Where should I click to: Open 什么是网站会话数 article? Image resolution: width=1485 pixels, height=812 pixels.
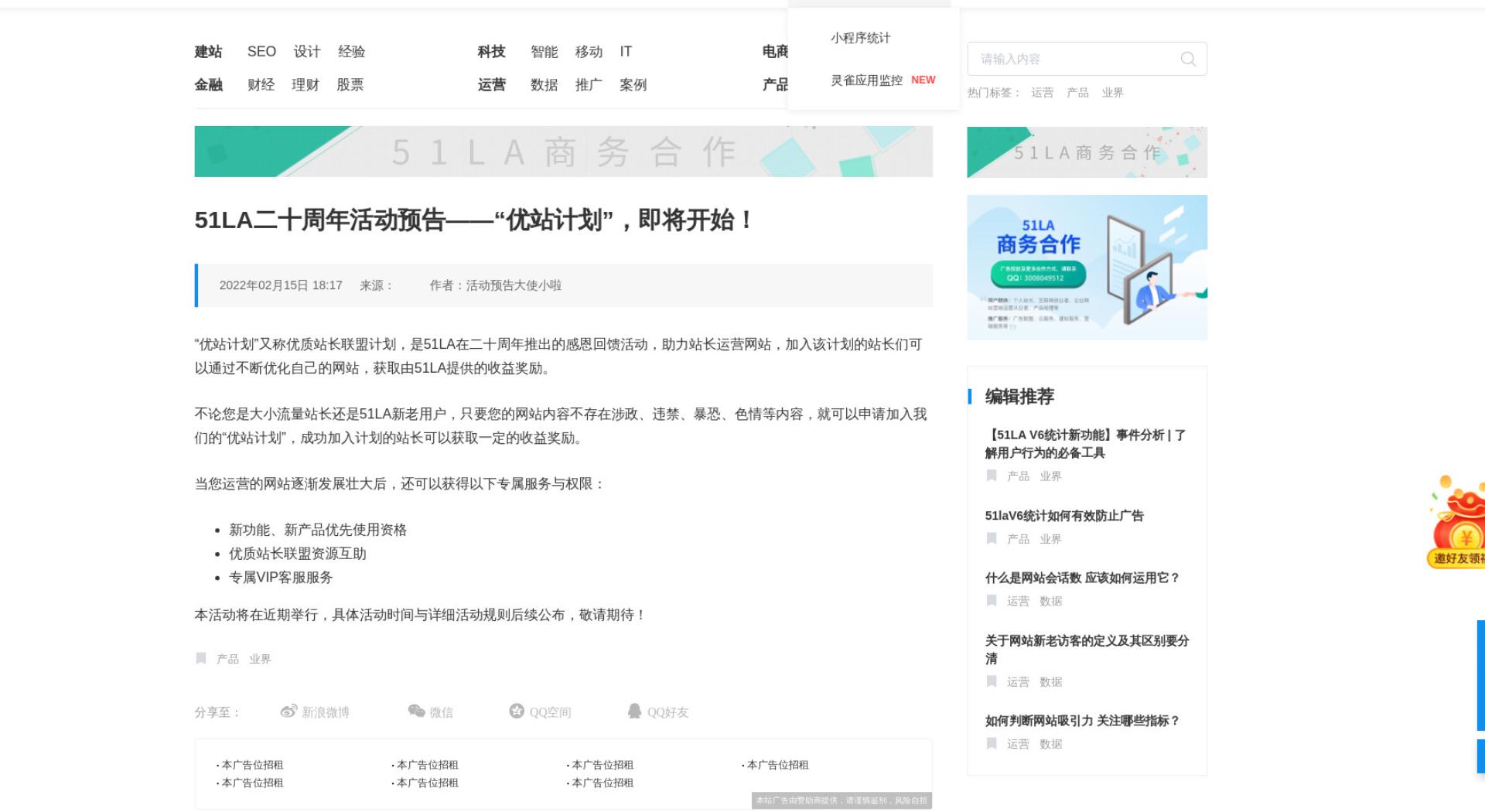pyautogui.click(x=1082, y=578)
